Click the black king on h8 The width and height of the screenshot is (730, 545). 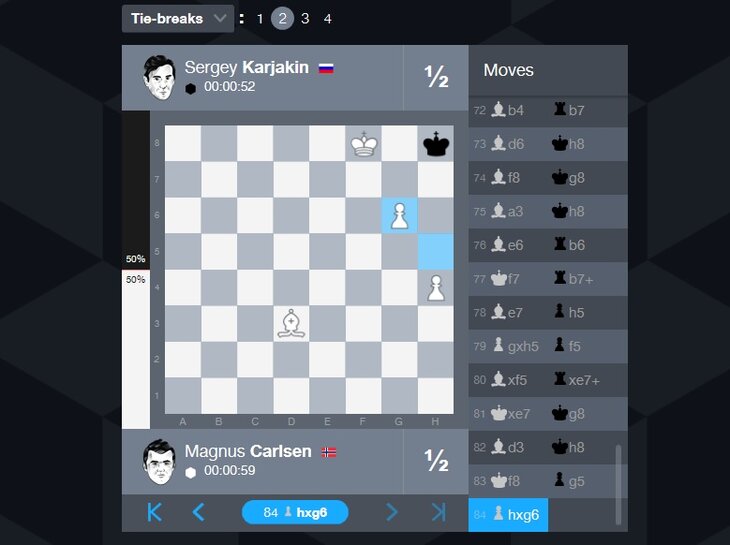(436, 144)
